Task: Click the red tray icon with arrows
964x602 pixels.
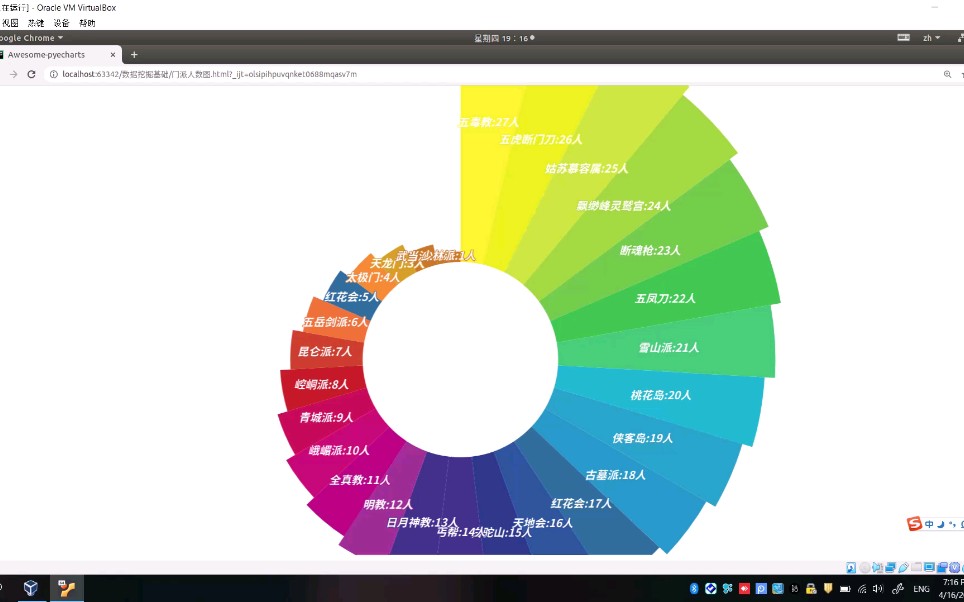Action: click(x=745, y=588)
